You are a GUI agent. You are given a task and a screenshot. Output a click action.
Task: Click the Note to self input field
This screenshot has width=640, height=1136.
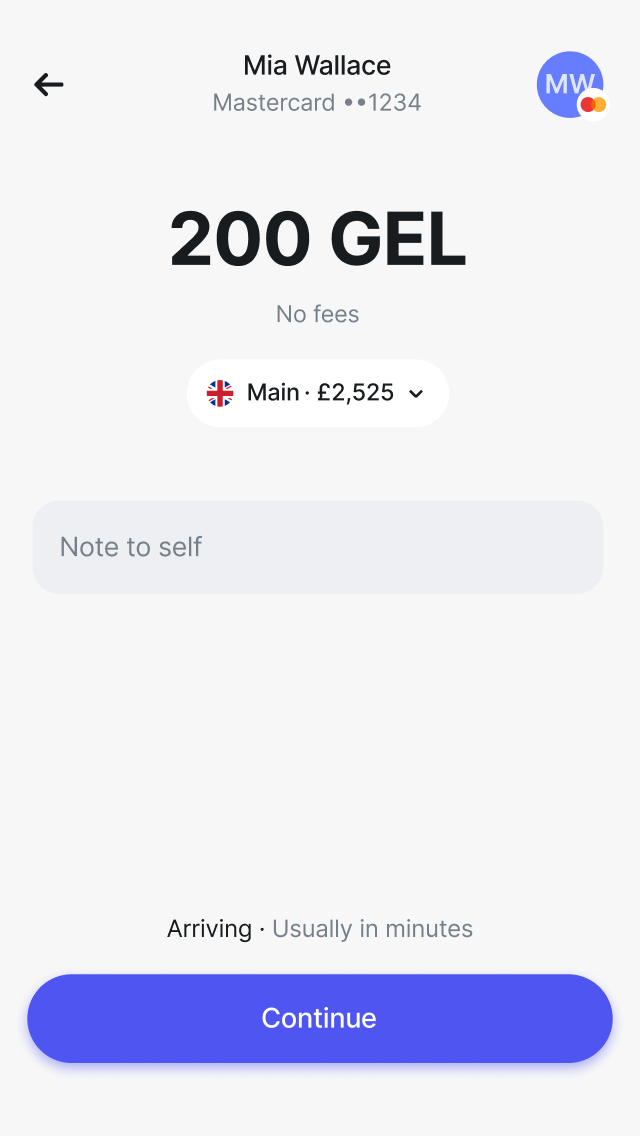tap(318, 546)
